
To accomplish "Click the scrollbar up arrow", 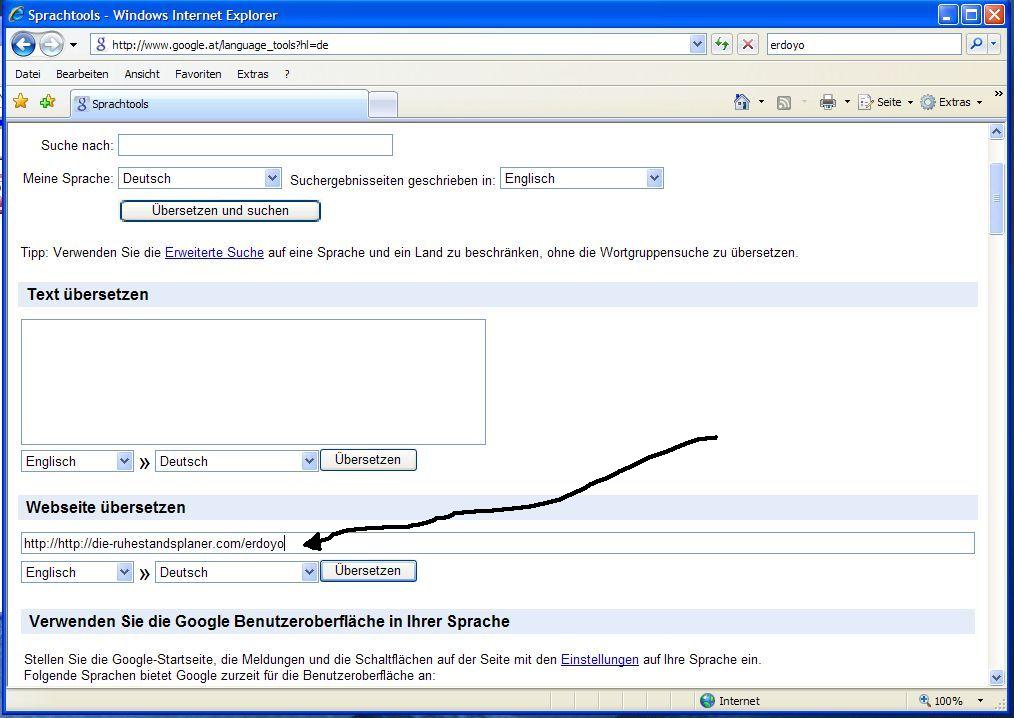I will pos(997,132).
